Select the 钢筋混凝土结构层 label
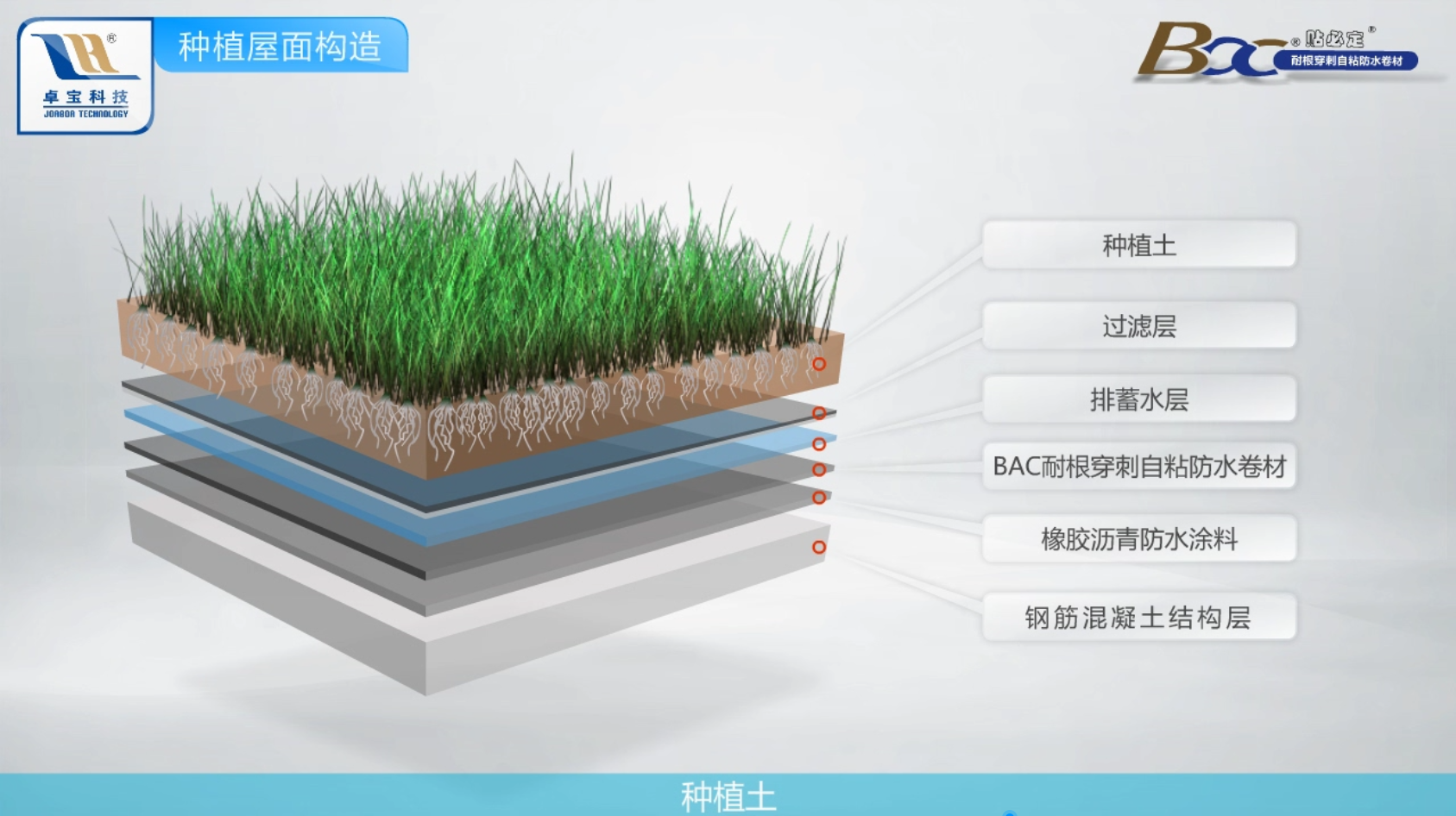The height and width of the screenshot is (816, 1456). coord(1138,618)
